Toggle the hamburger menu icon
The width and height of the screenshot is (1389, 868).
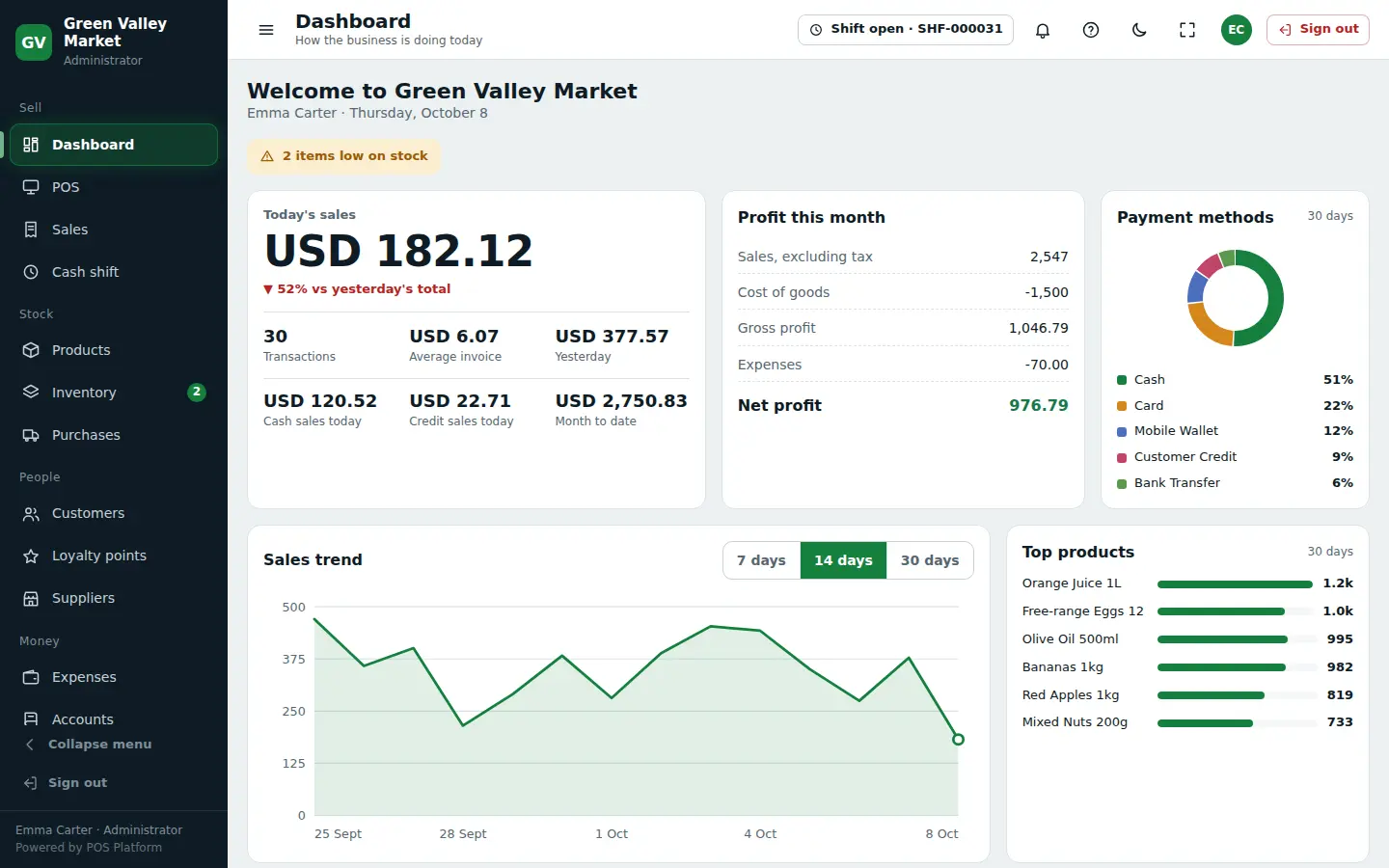pos(266,30)
